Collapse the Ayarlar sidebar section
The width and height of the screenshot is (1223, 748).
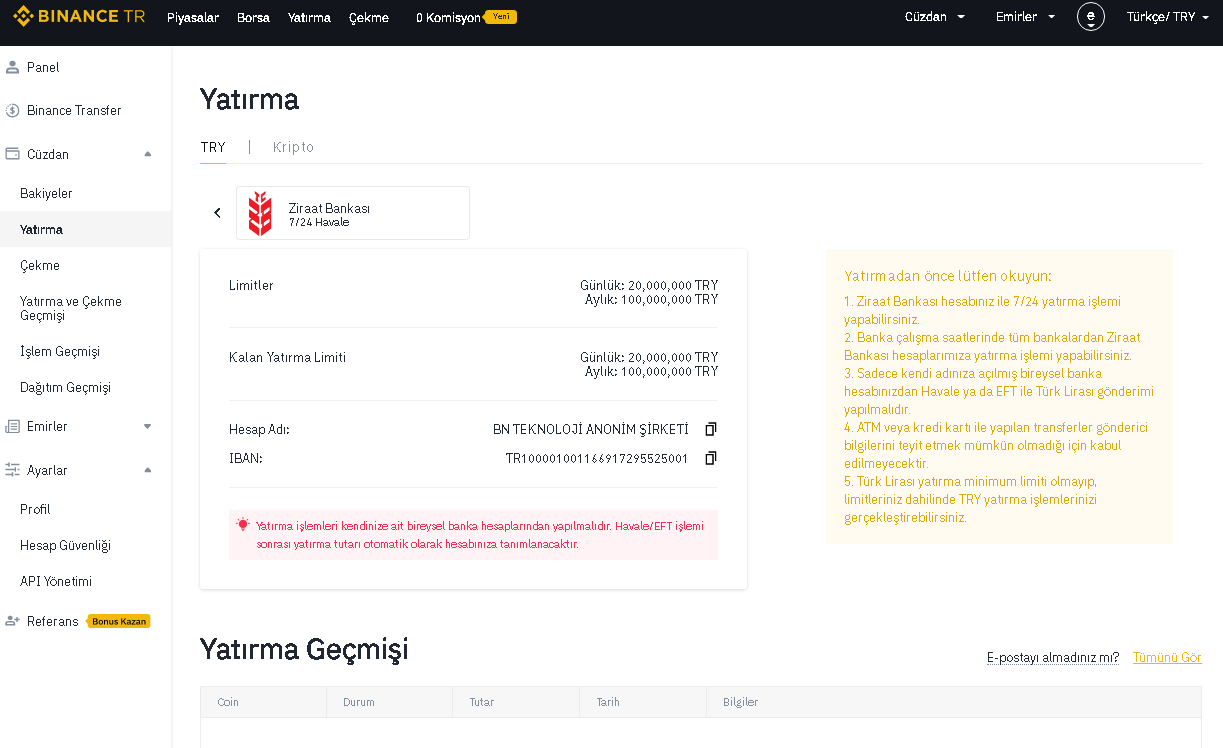coord(148,470)
